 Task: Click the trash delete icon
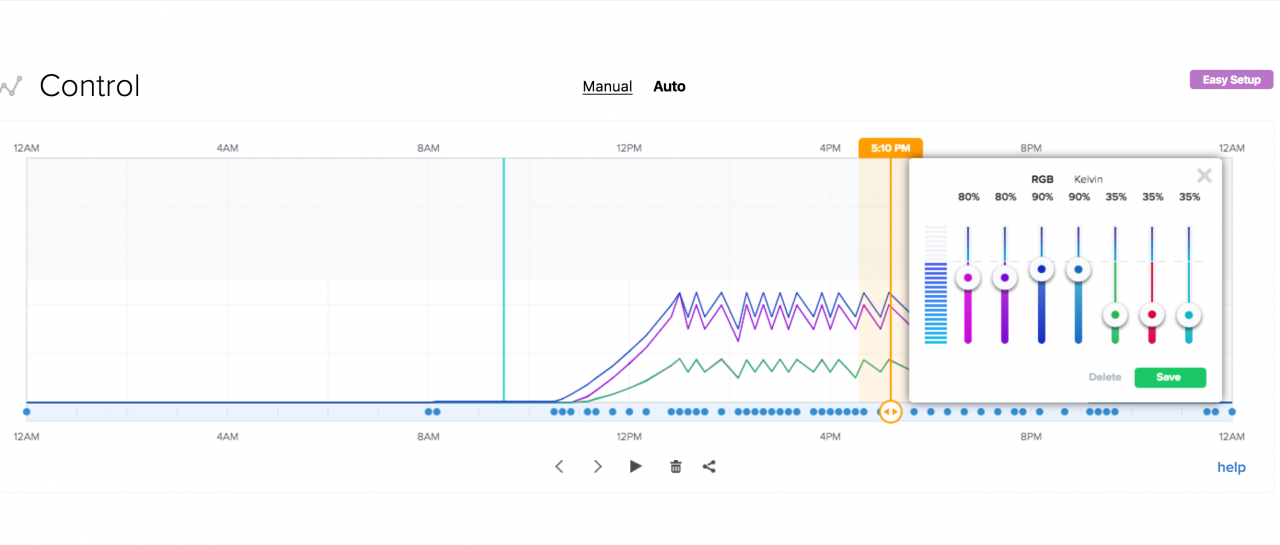pyautogui.click(x=675, y=466)
